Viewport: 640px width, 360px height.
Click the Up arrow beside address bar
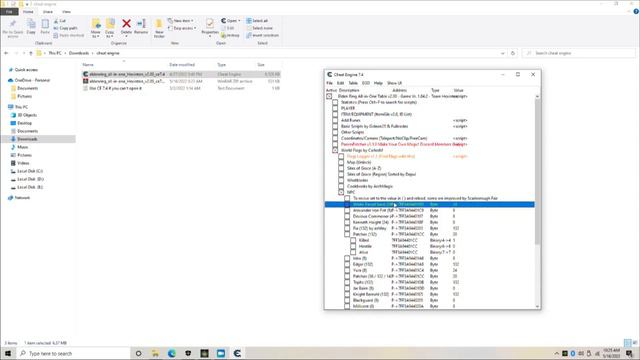pos(31,53)
